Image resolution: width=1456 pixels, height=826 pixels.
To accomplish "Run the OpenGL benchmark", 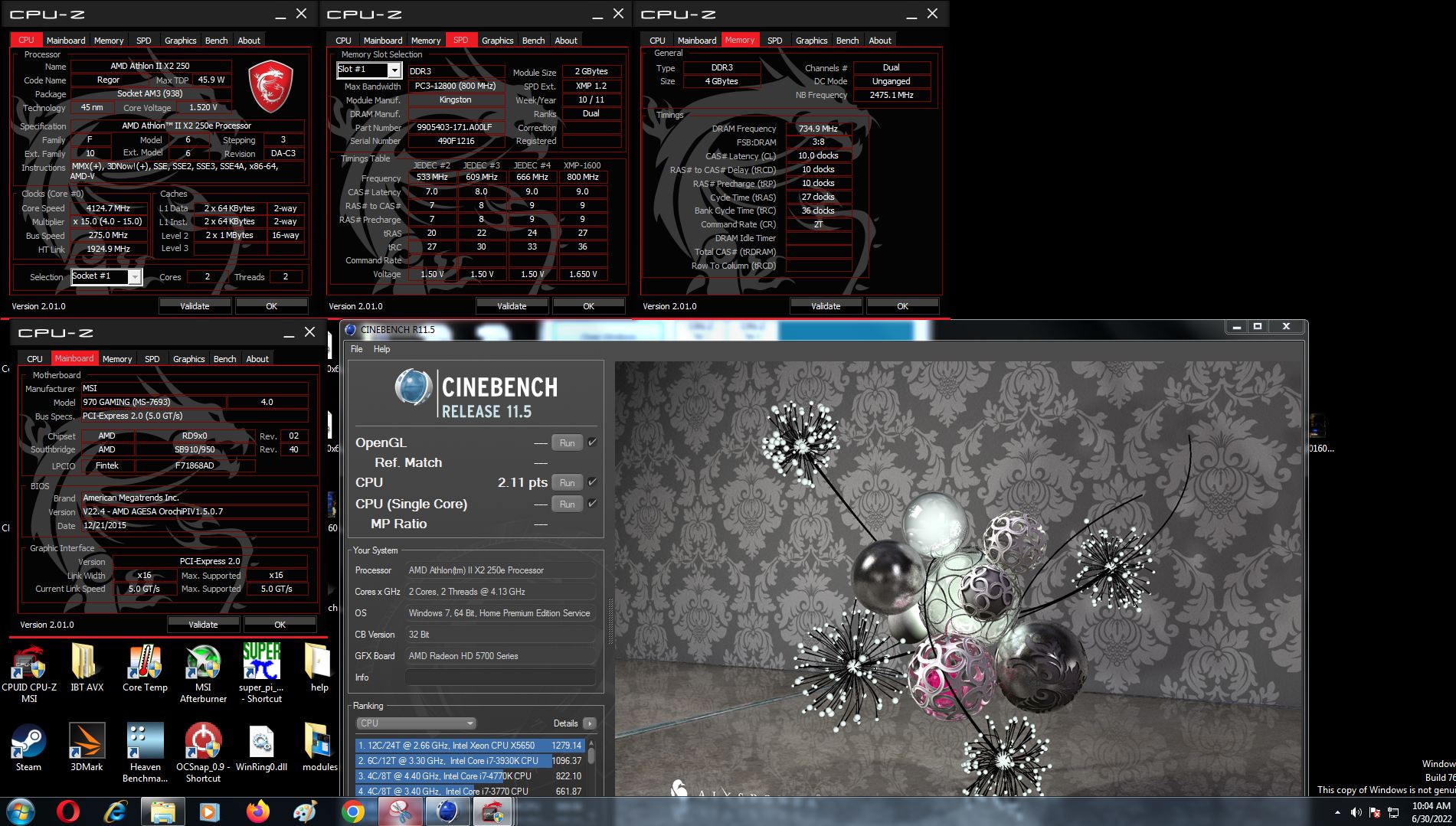I will 567,443.
